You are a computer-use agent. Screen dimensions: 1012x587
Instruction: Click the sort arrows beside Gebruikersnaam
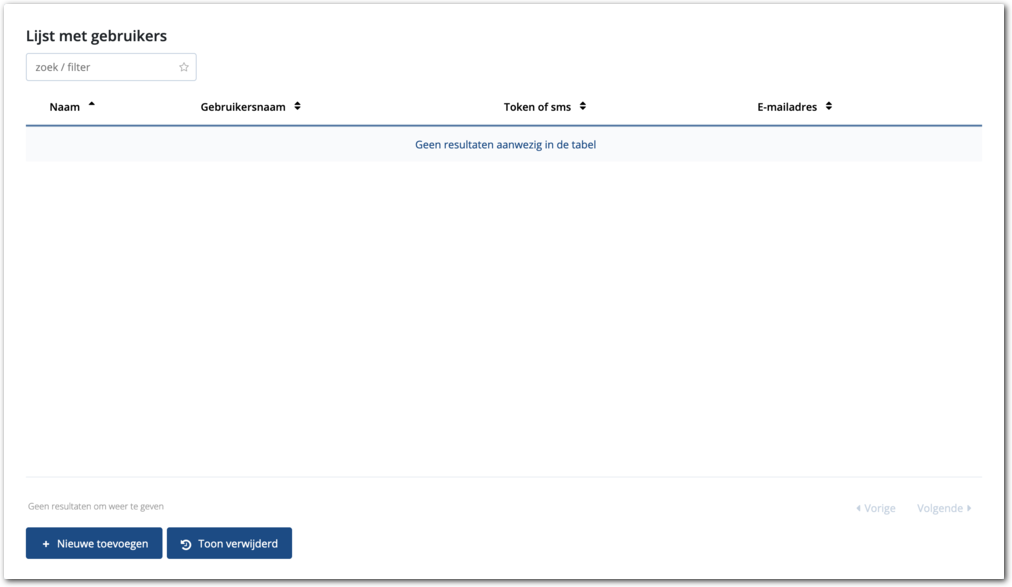point(297,106)
